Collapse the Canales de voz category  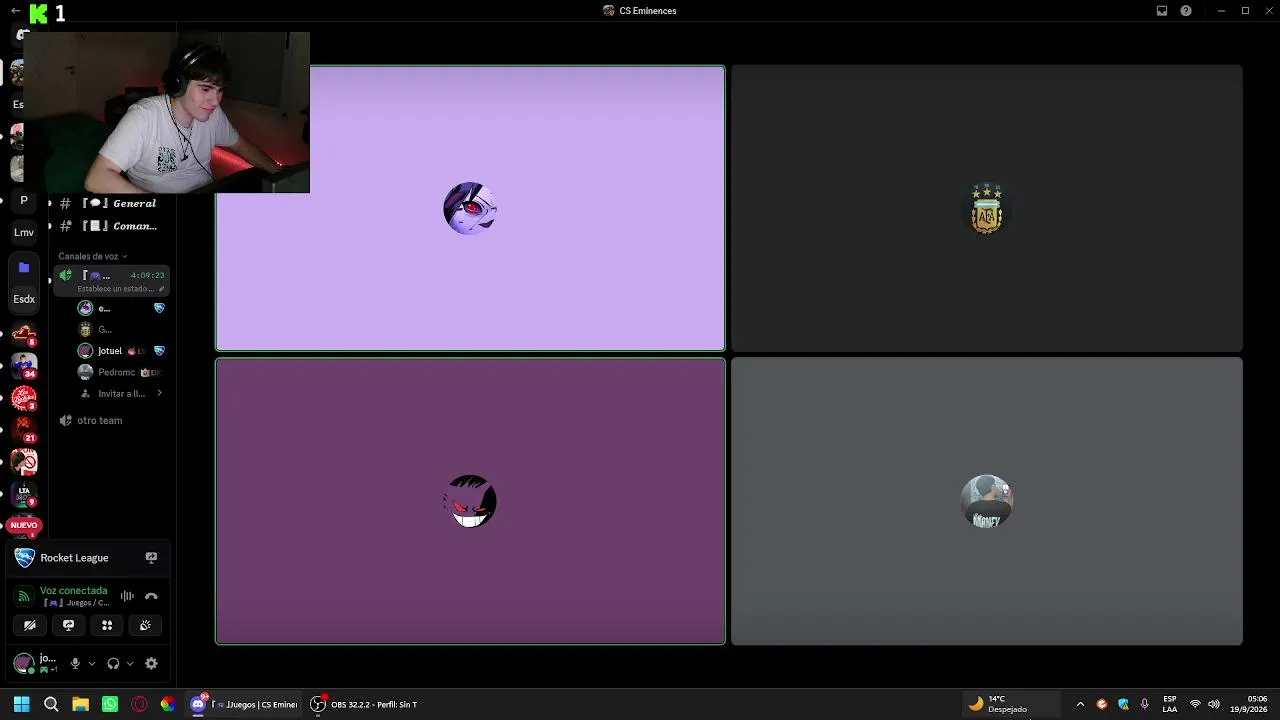click(x=92, y=256)
